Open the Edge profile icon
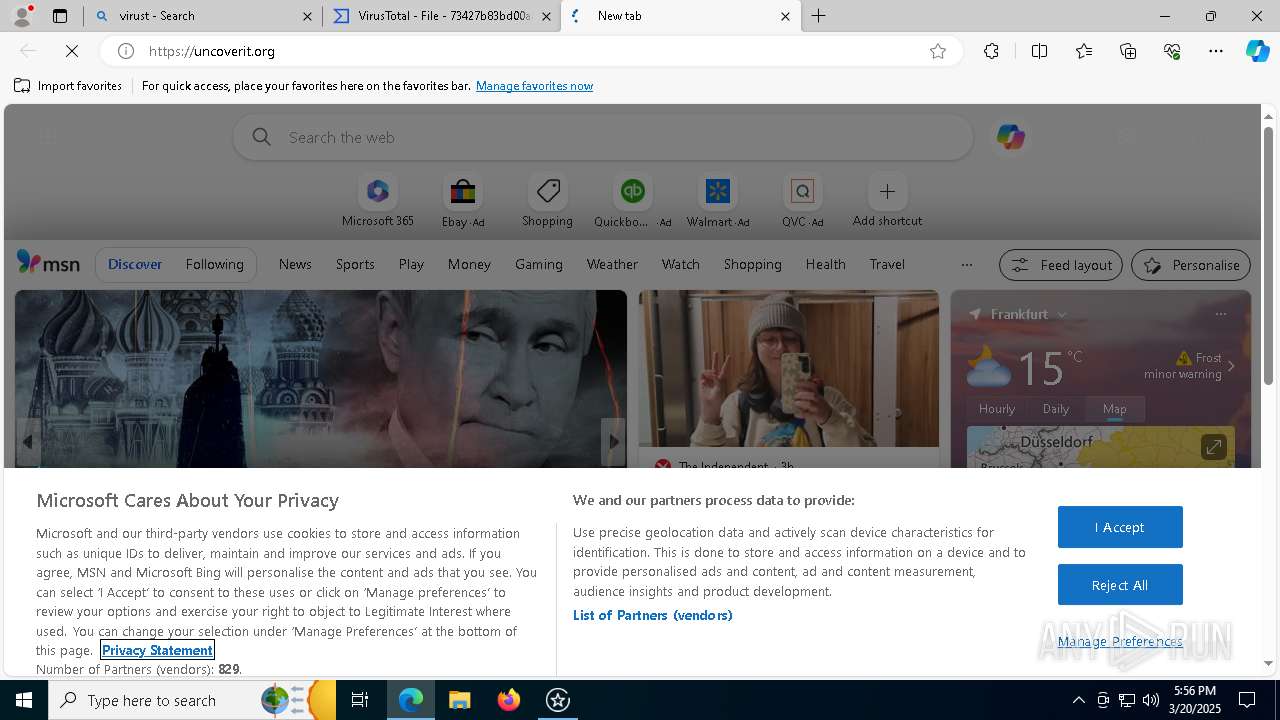This screenshot has width=1280, height=720. pos(22,16)
